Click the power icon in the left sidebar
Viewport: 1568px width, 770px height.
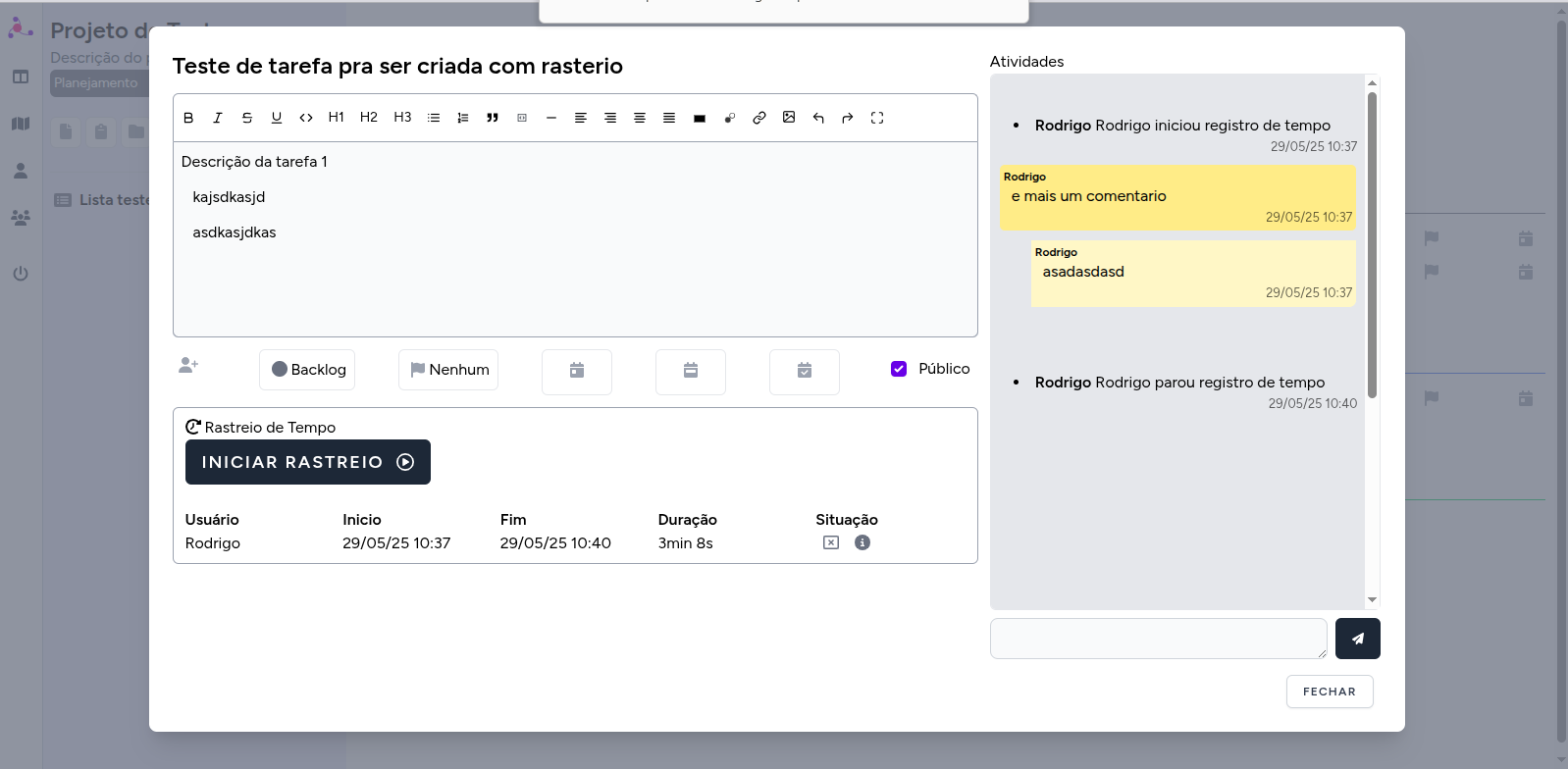coord(21,274)
